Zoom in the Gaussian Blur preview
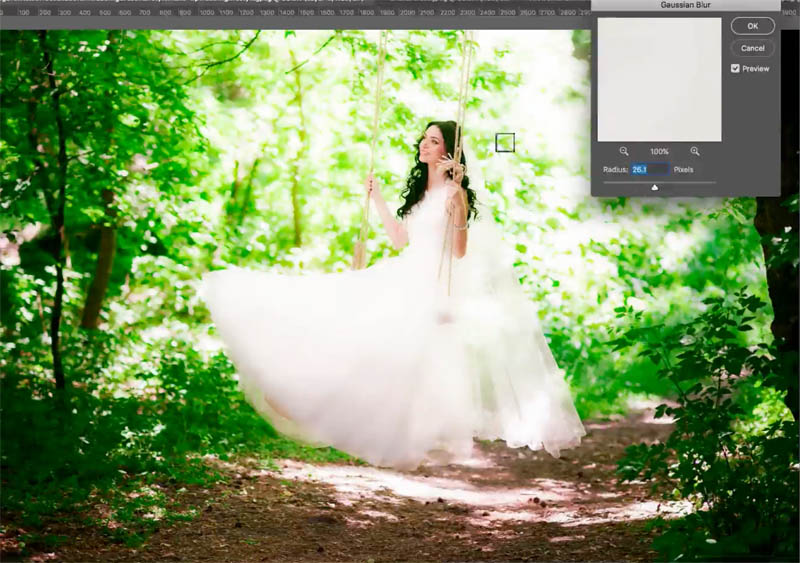The image size is (800, 563). tap(694, 151)
